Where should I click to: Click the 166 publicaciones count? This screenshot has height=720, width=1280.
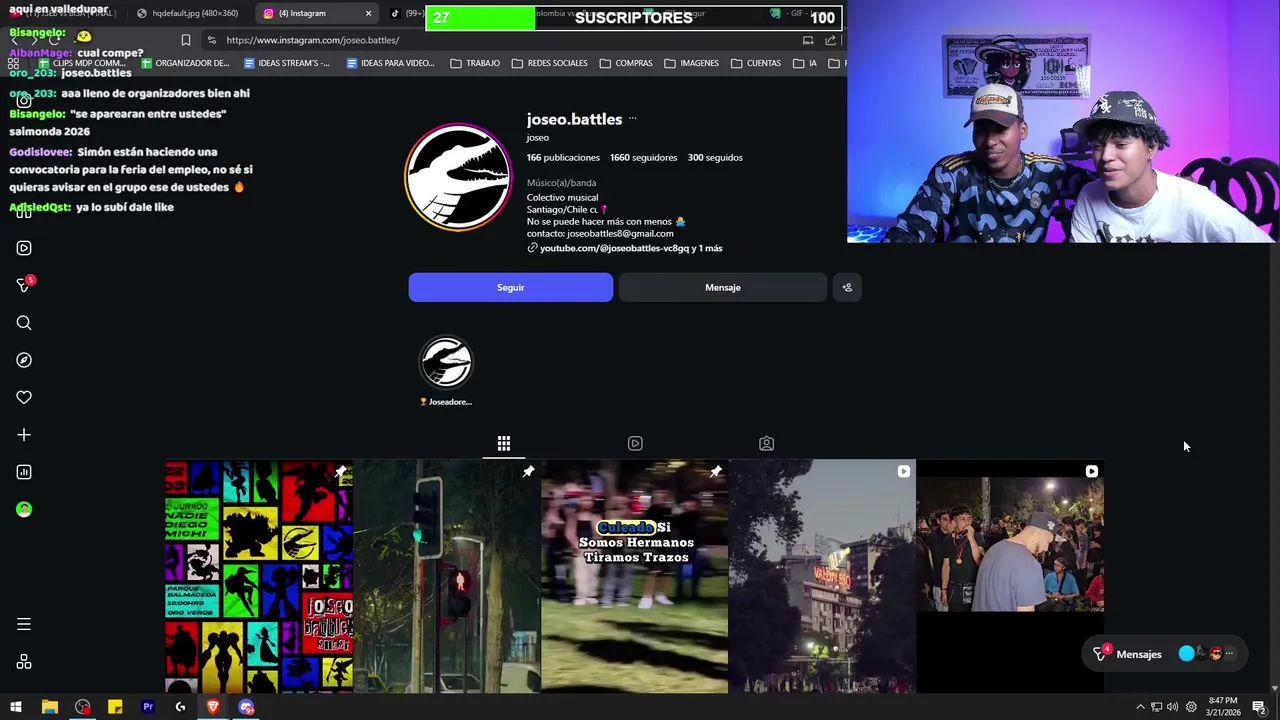click(563, 157)
